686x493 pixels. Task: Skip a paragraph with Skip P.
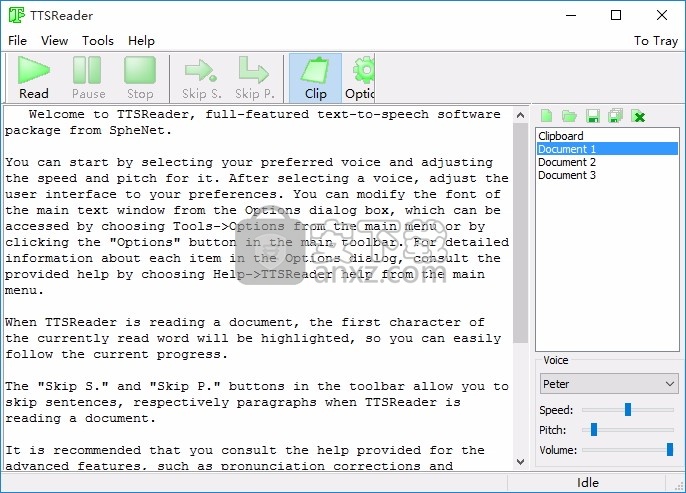pyautogui.click(x=254, y=78)
